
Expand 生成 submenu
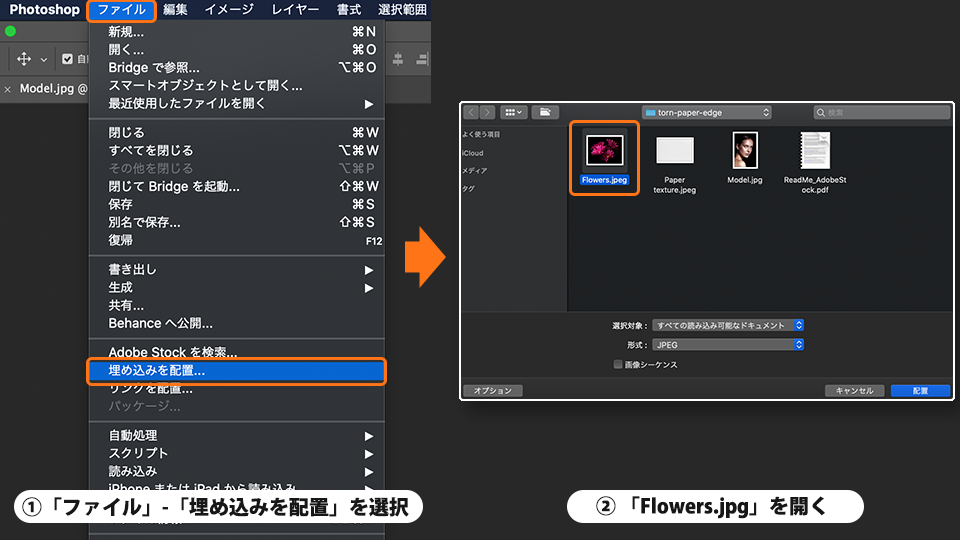click(237, 287)
